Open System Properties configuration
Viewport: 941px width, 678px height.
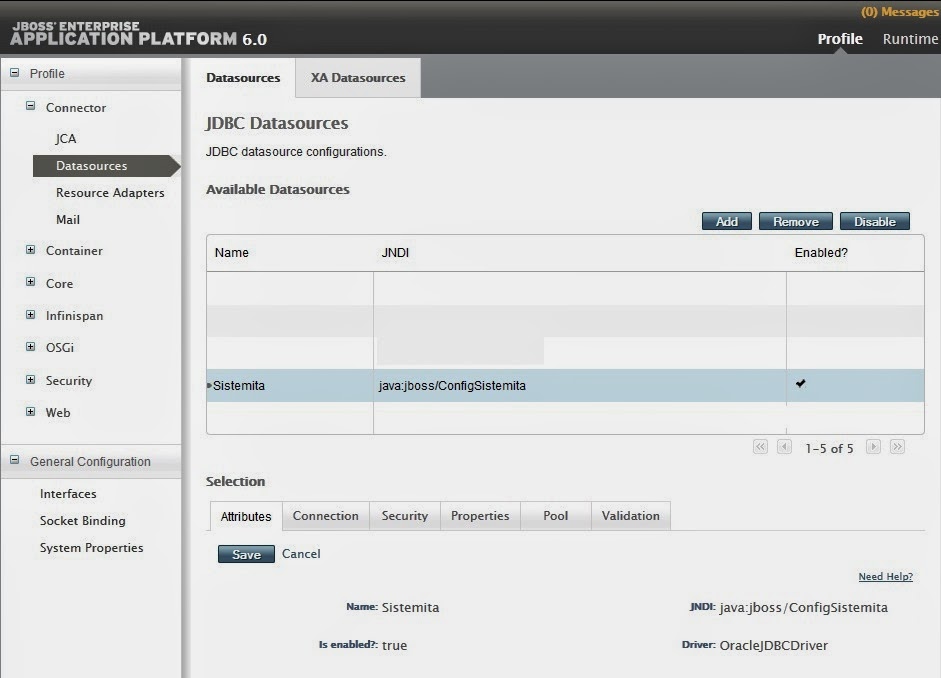click(91, 548)
